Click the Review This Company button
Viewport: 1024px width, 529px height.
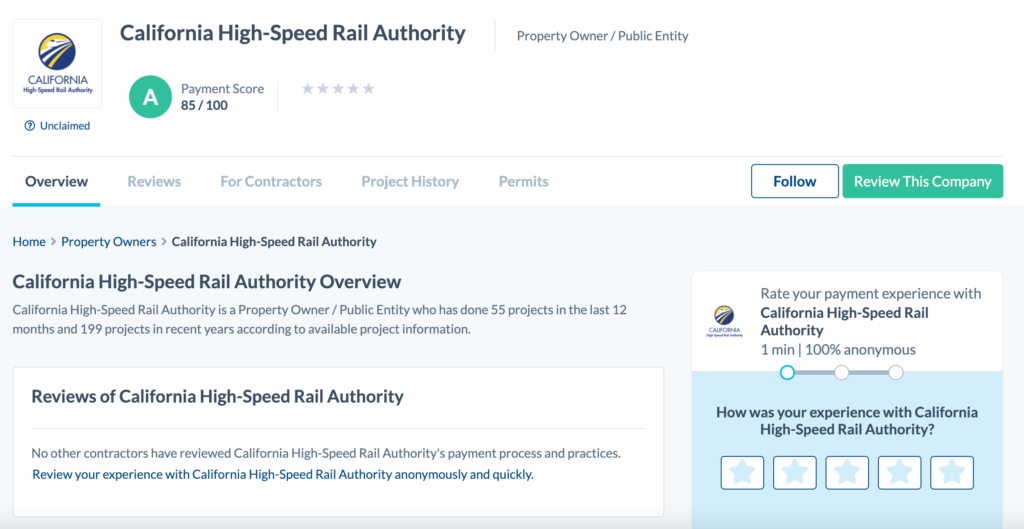tap(922, 181)
